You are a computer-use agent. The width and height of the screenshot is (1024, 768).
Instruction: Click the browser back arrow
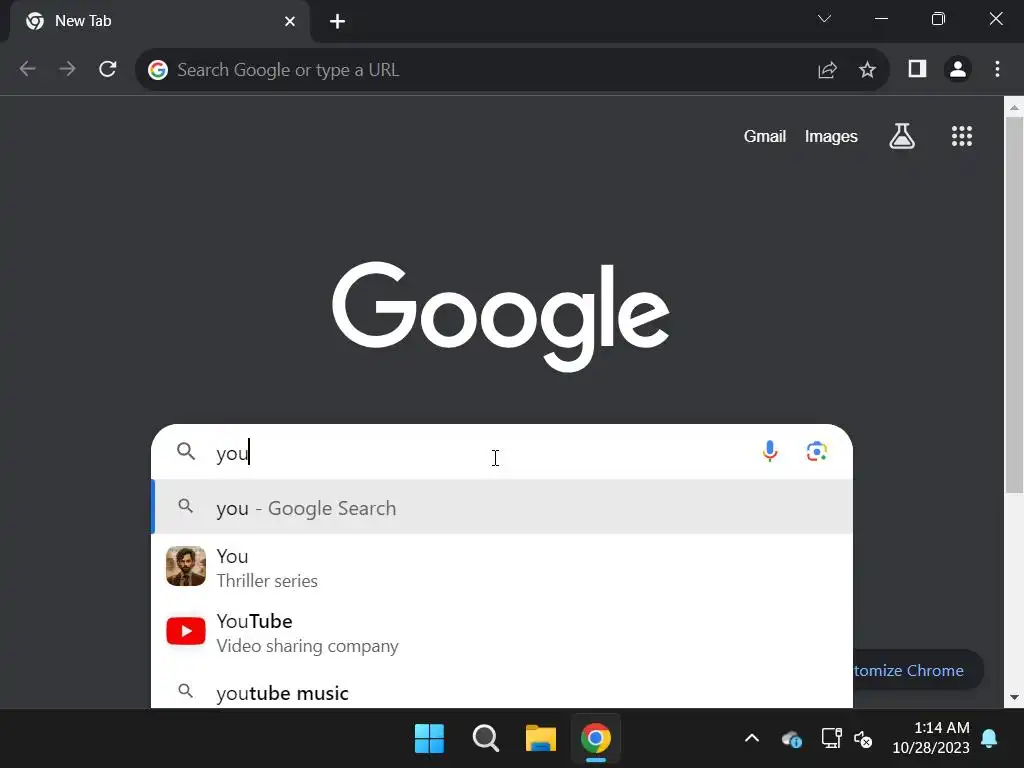(27, 69)
